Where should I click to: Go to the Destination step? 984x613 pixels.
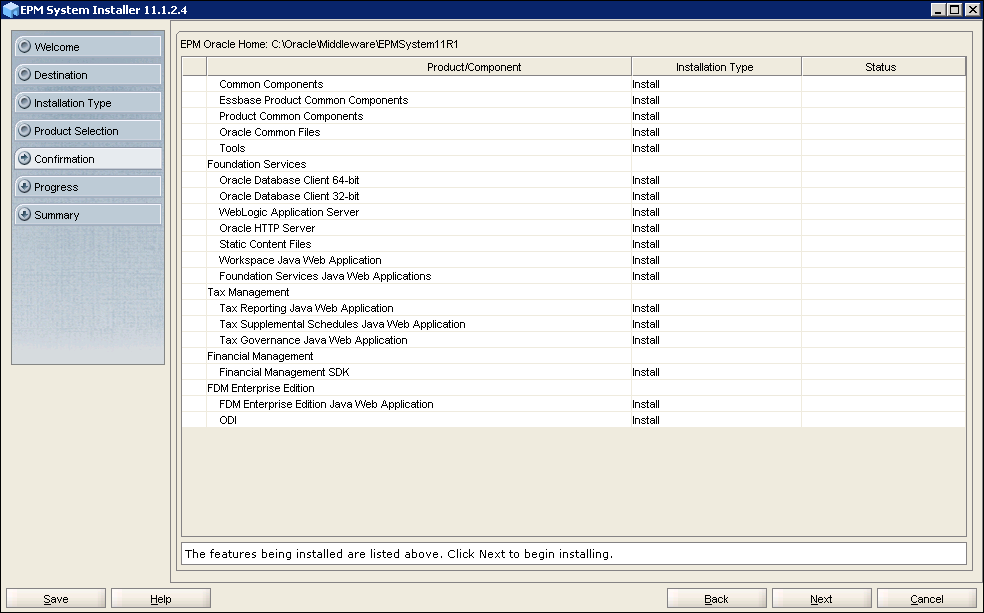[88, 74]
